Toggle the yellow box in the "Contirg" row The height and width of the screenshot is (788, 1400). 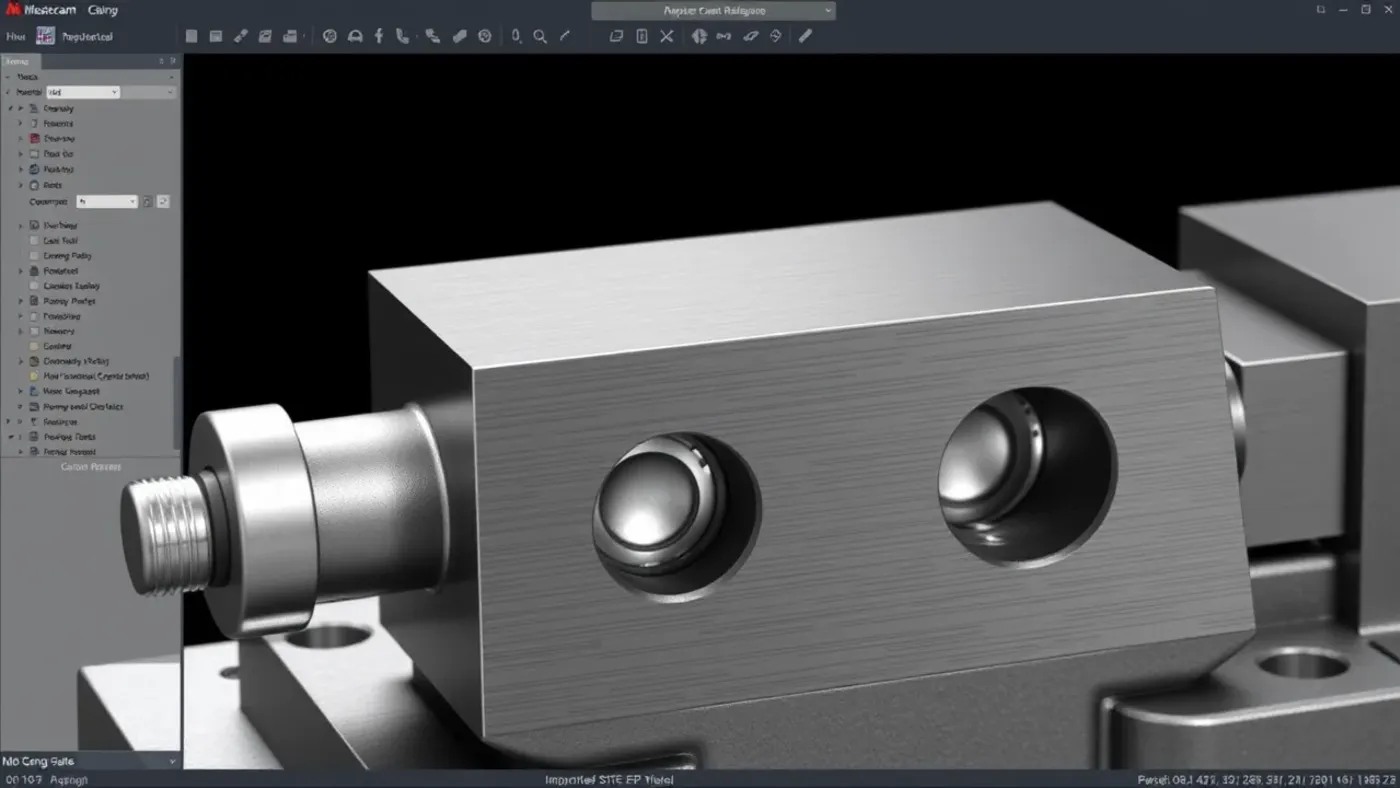[x=34, y=346]
